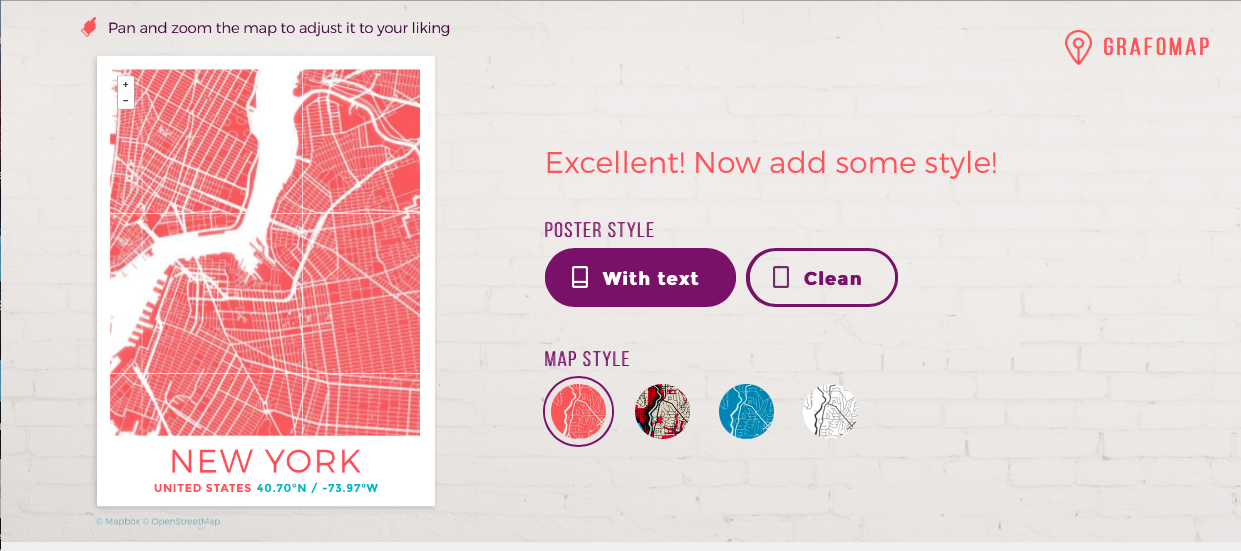The width and height of the screenshot is (1241, 551).
Task: Choose the coral red map style
Action: pos(578,411)
